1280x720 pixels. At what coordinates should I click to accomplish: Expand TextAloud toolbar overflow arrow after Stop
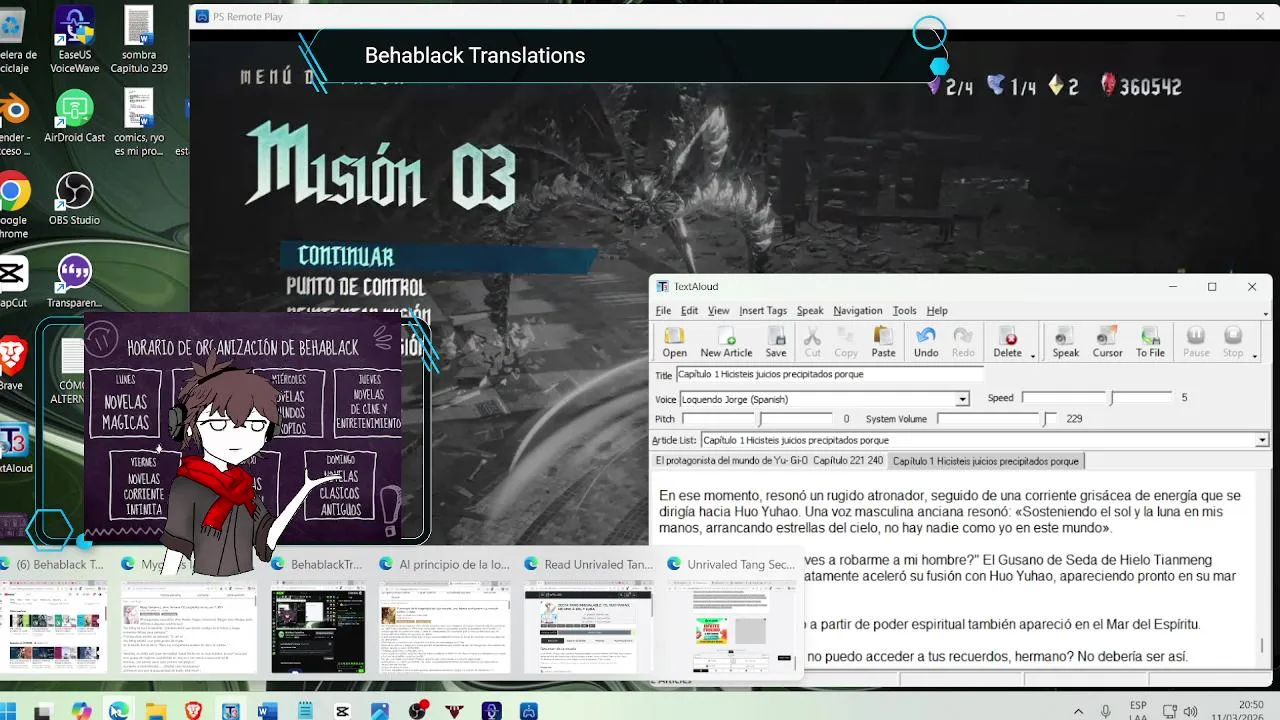(1255, 355)
